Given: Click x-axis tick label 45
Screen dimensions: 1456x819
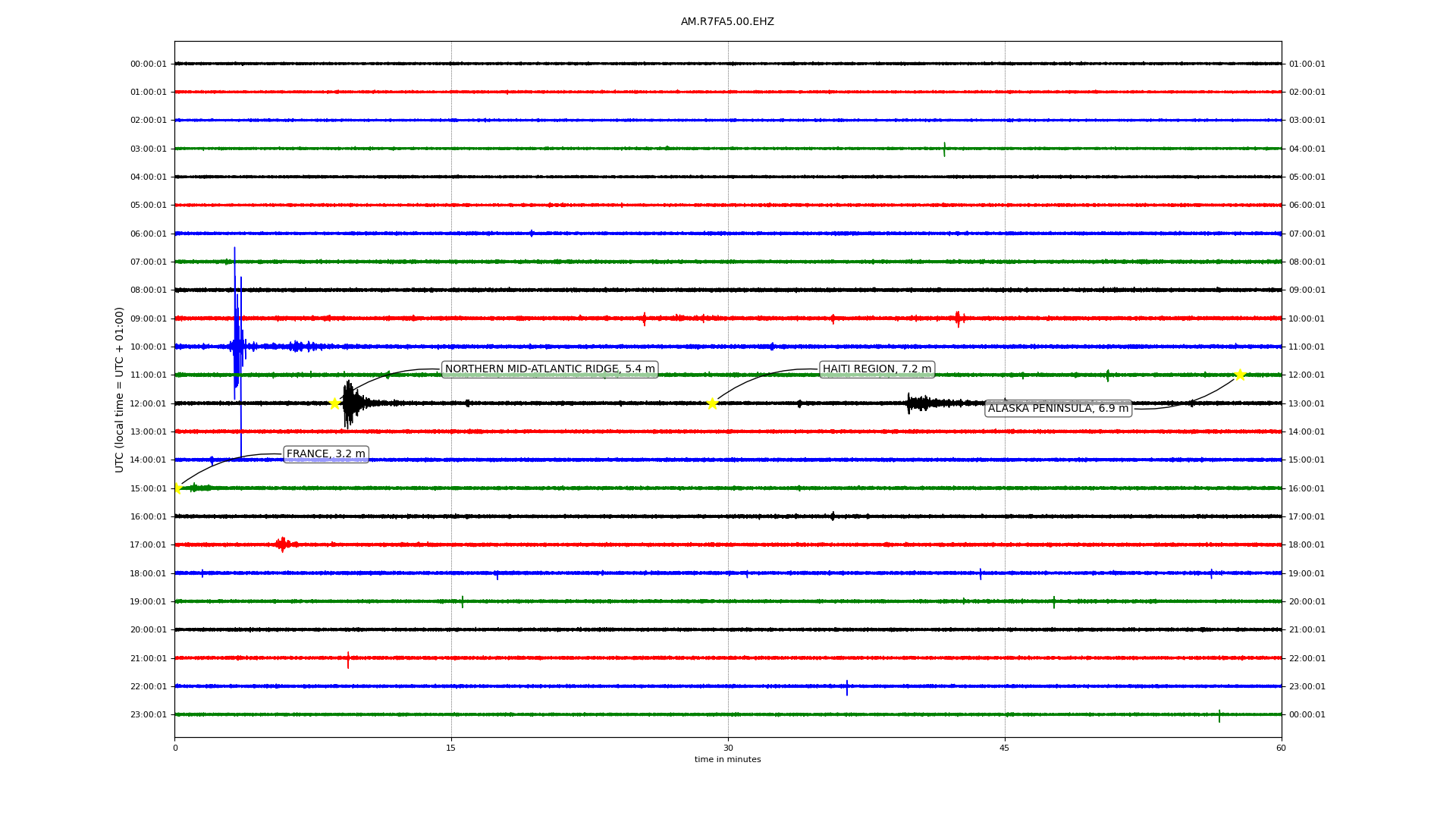Looking at the screenshot, I should [1005, 748].
